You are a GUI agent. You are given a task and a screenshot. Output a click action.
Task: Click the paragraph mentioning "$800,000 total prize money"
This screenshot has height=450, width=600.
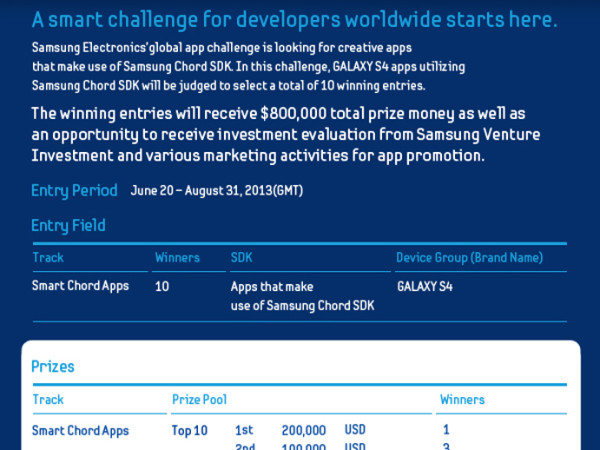click(x=285, y=135)
